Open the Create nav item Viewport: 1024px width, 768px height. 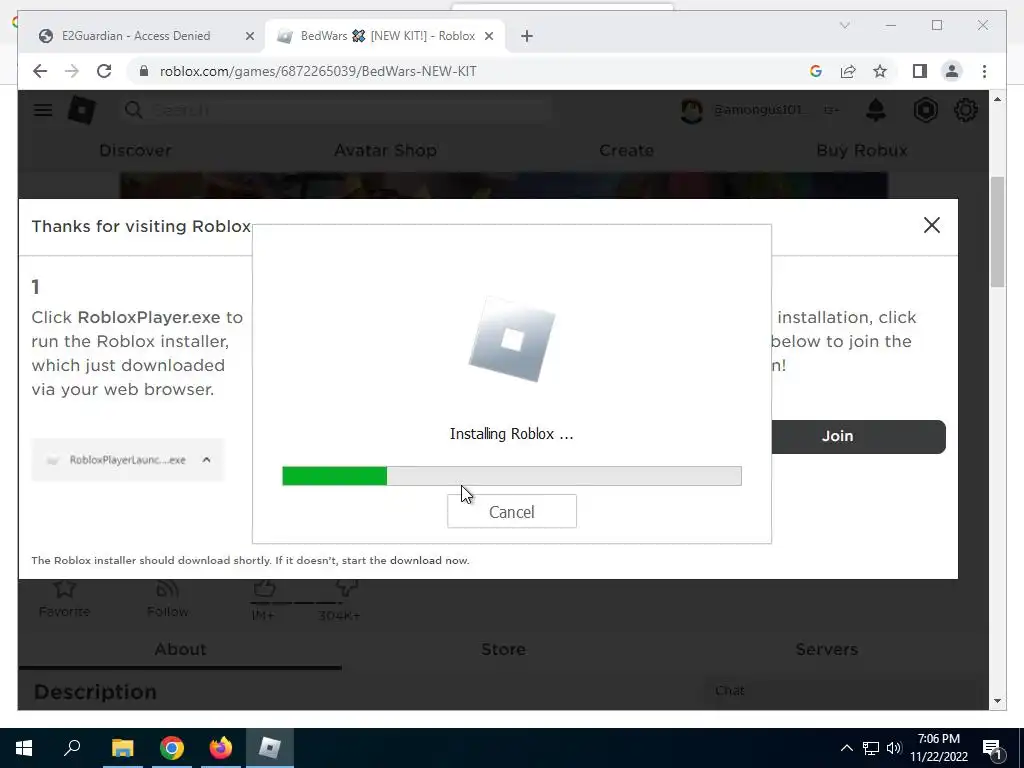coord(626,150)
